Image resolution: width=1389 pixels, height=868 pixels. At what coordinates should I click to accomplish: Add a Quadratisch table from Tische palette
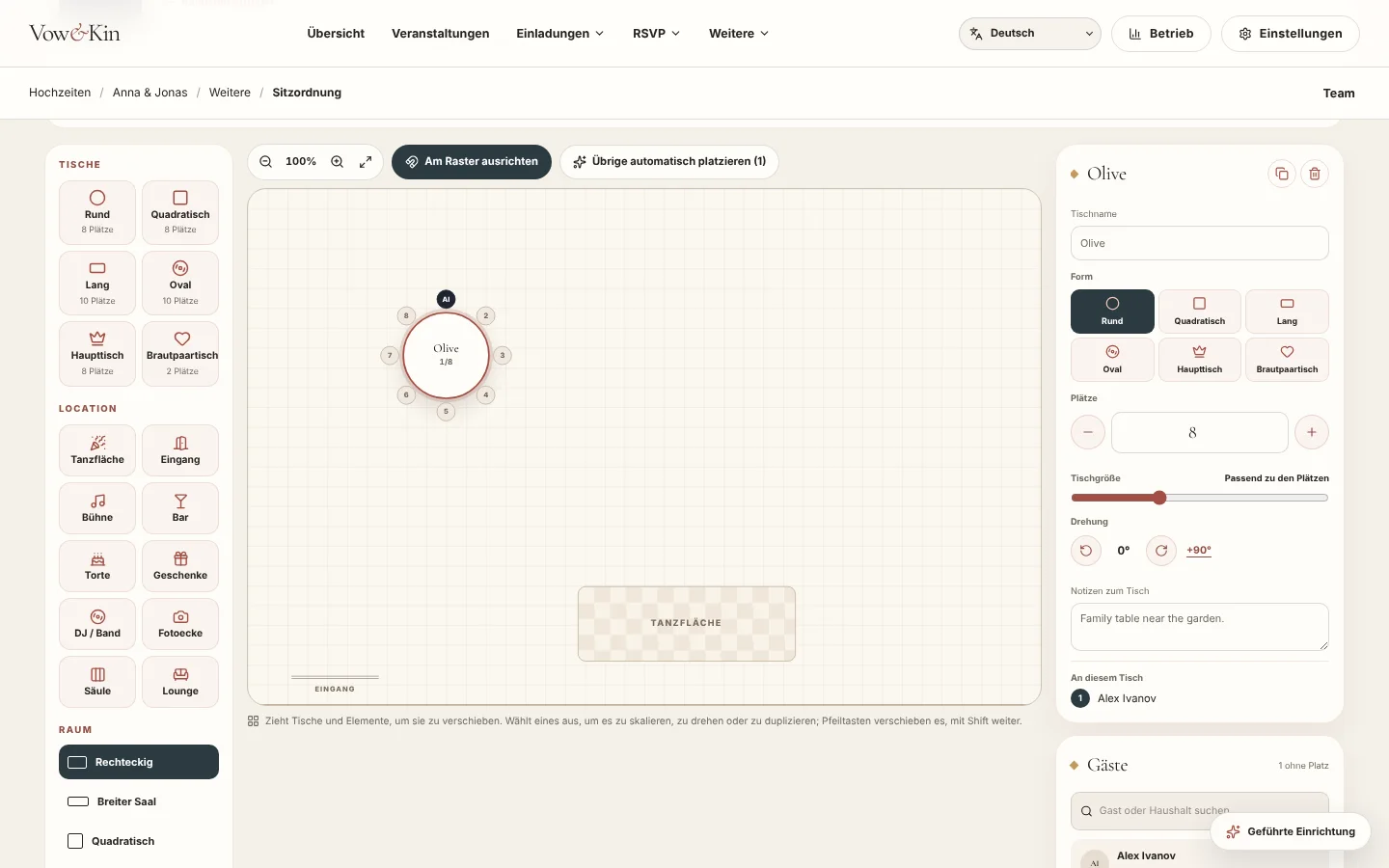pos(180,212)
